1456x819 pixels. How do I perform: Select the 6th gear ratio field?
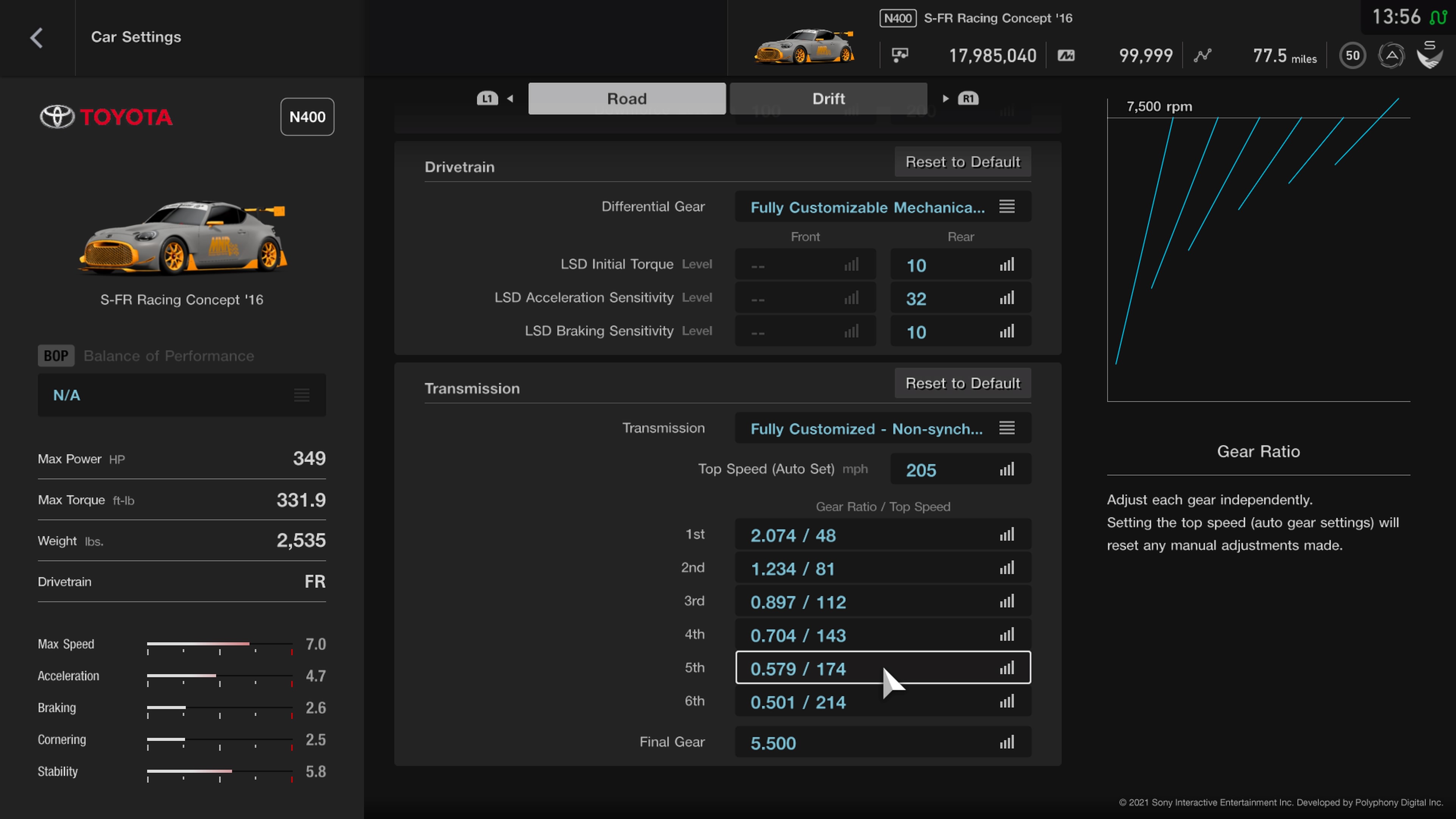coord(883,701)
